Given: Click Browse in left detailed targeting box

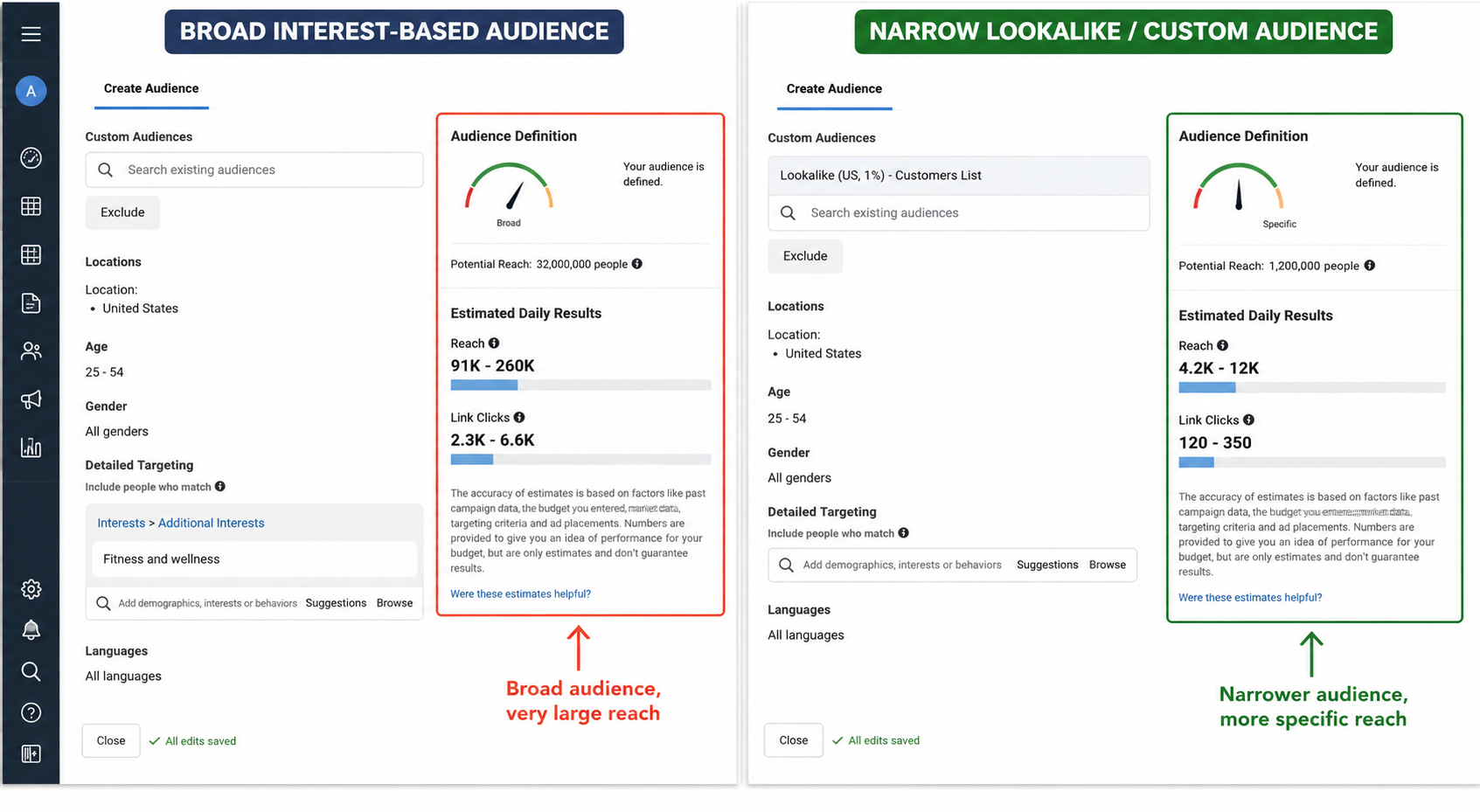Looking at the screenshot, I should [394, 603].
